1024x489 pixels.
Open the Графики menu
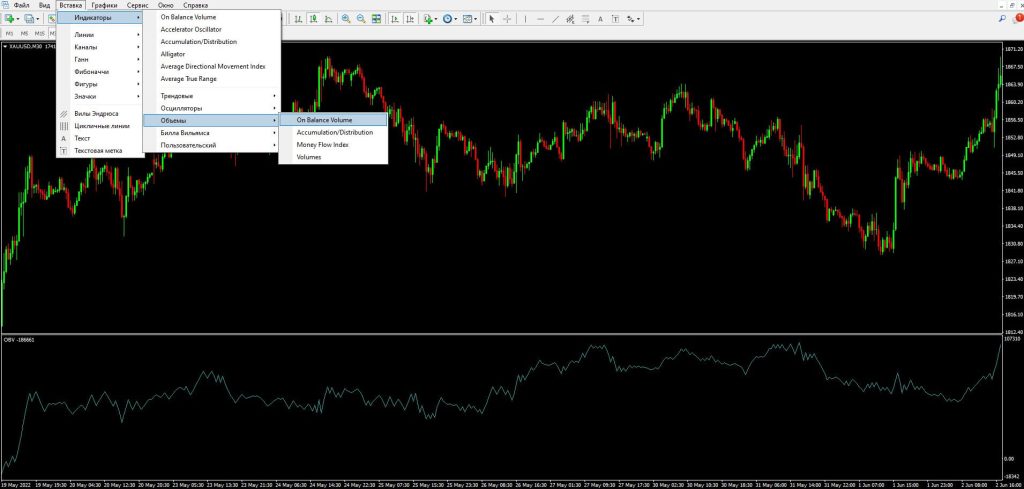(x=104, y=5)
